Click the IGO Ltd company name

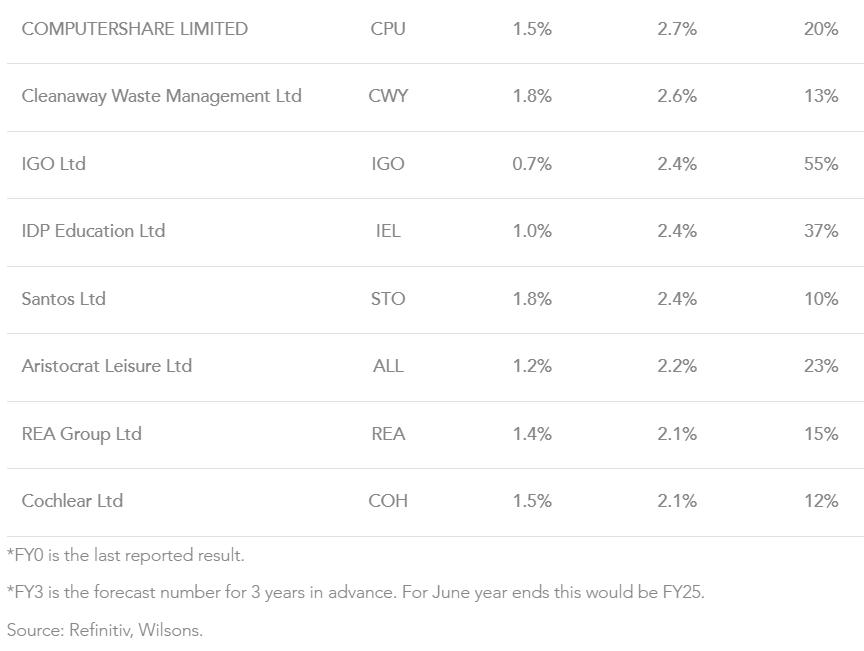(54, 164)
